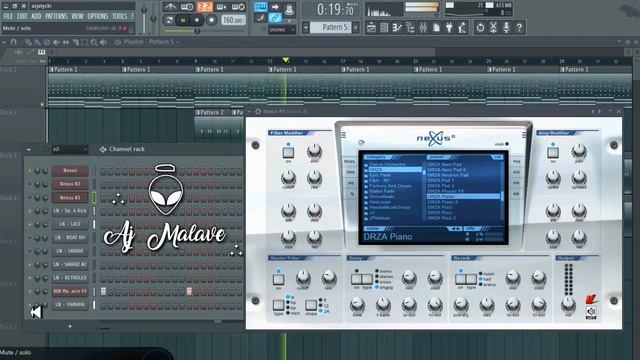640x360 pixels.
Task: Mute the LN - BOAT HH channel LED
Action: point(30,238)
